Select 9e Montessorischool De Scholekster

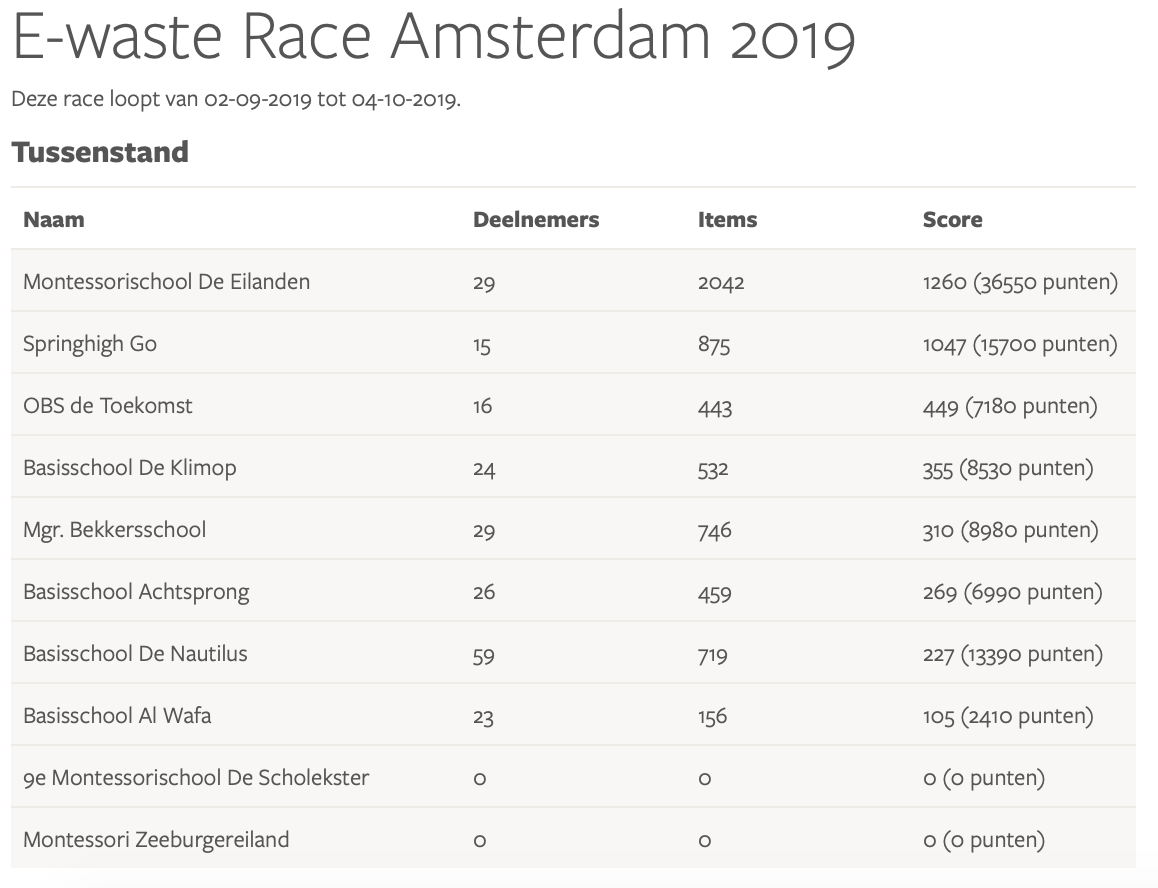point(196,778)
